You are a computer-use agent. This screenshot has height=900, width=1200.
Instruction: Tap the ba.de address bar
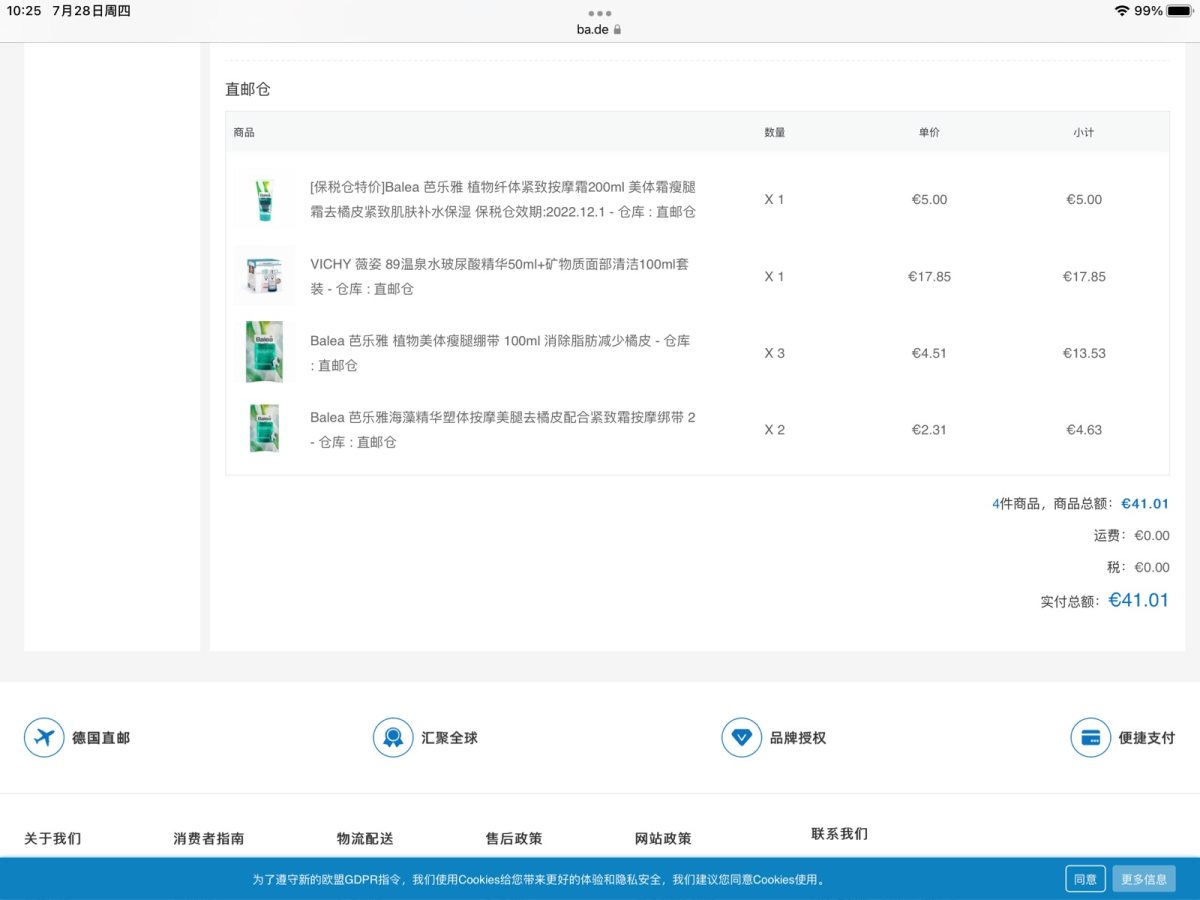(600, 30)
